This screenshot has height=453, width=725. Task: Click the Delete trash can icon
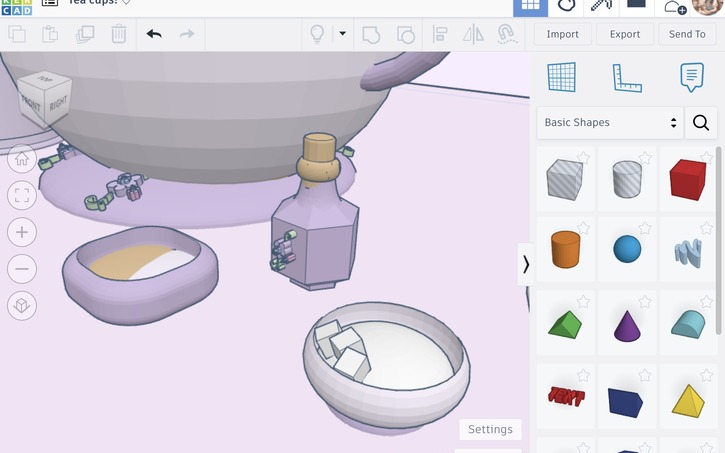[119, 34]
